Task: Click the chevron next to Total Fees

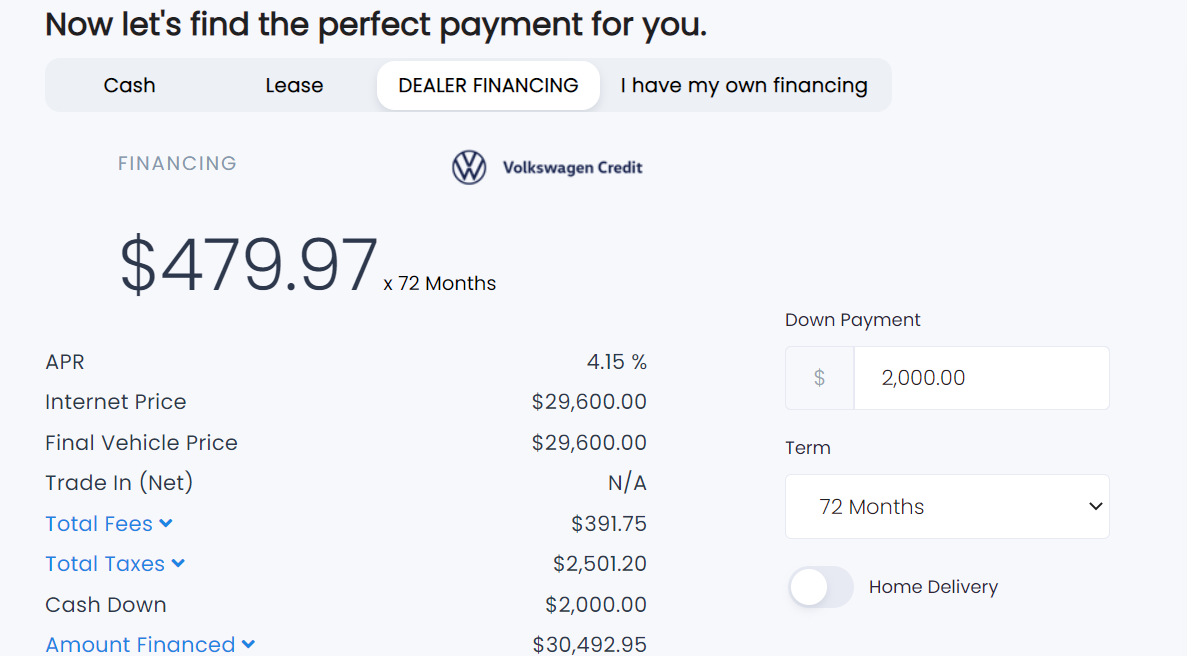Action: 166,523
